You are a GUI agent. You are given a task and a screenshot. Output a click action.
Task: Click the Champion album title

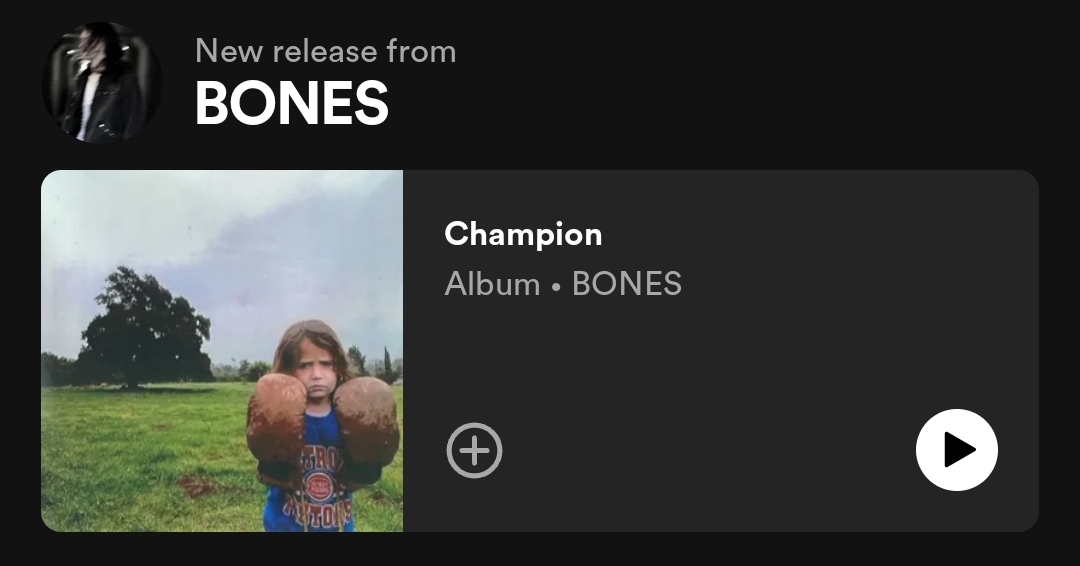pos(523,234)
